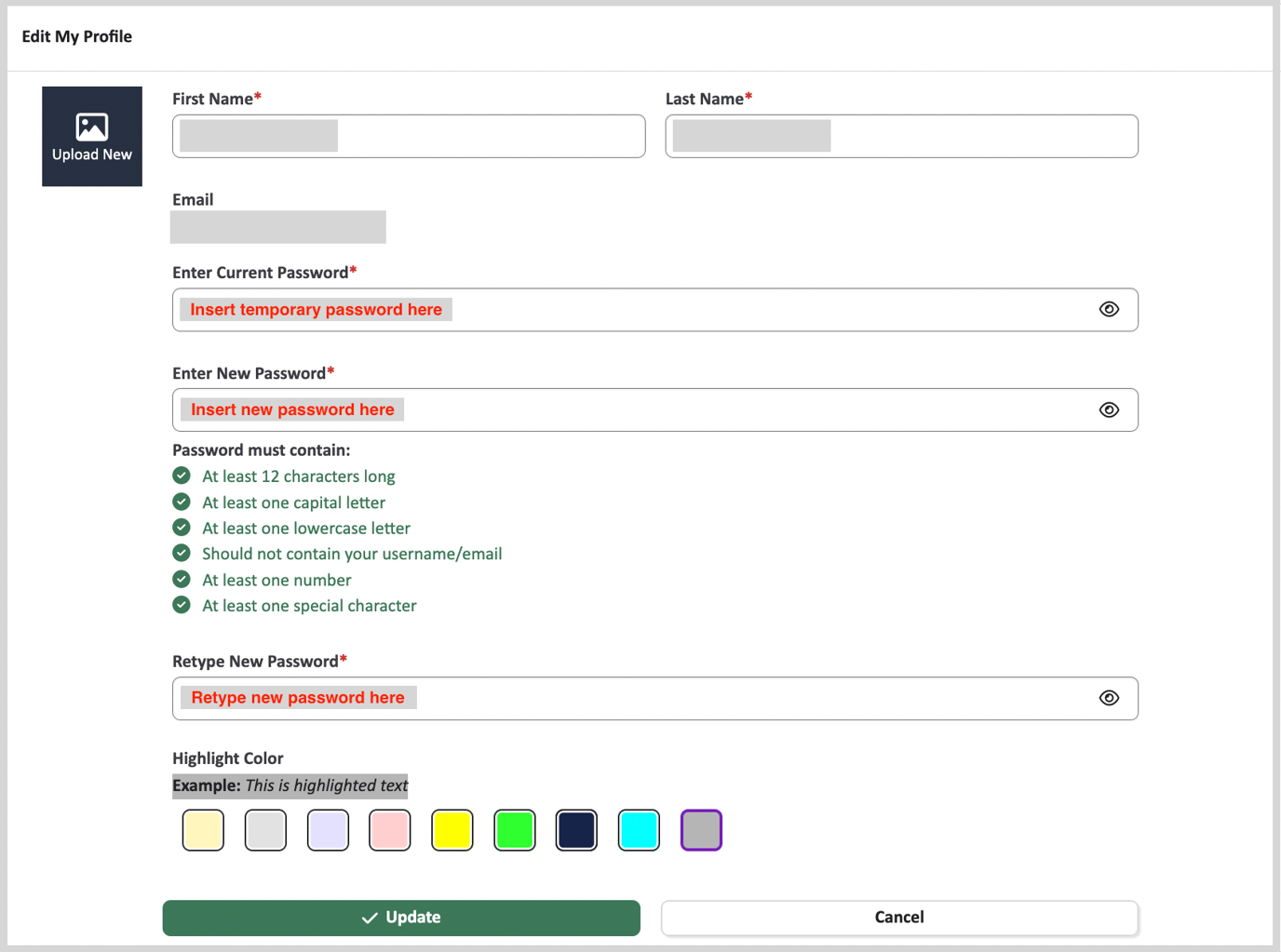Select the pink highlight color swatch
Screen dimensions: 1281x952
[389, 829]
